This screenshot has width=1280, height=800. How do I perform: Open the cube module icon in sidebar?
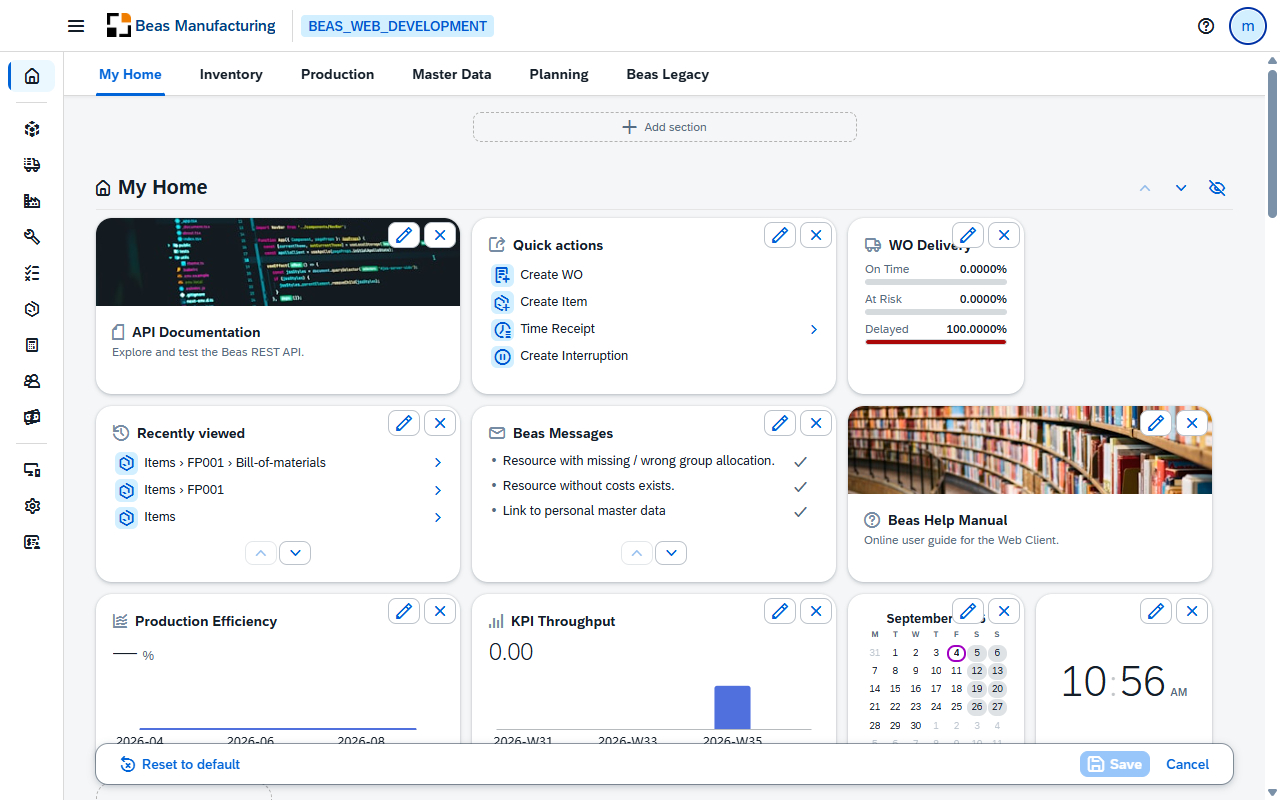click(x=32, y=129)
